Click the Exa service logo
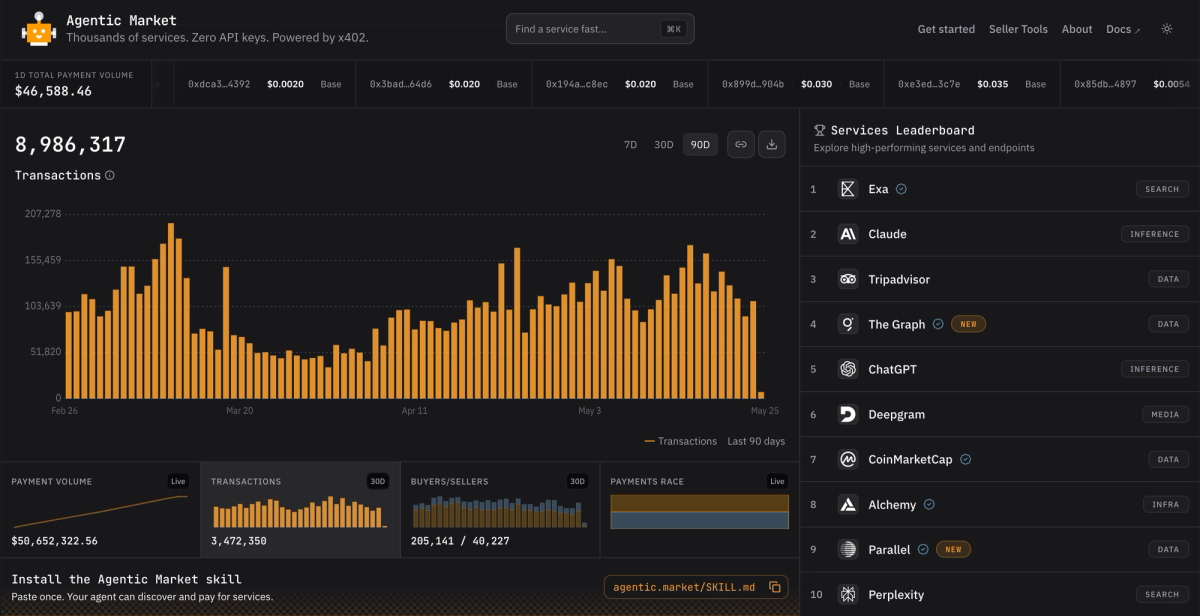Viewport: 1200px width, 616px height. click(848, 189)
